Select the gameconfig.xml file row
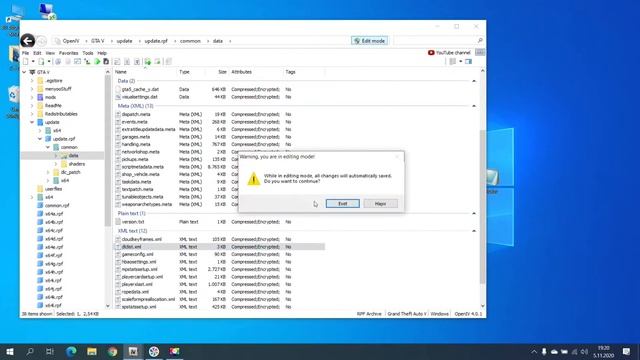The width and height of the screenshot is (640, 360). (220, 254)
